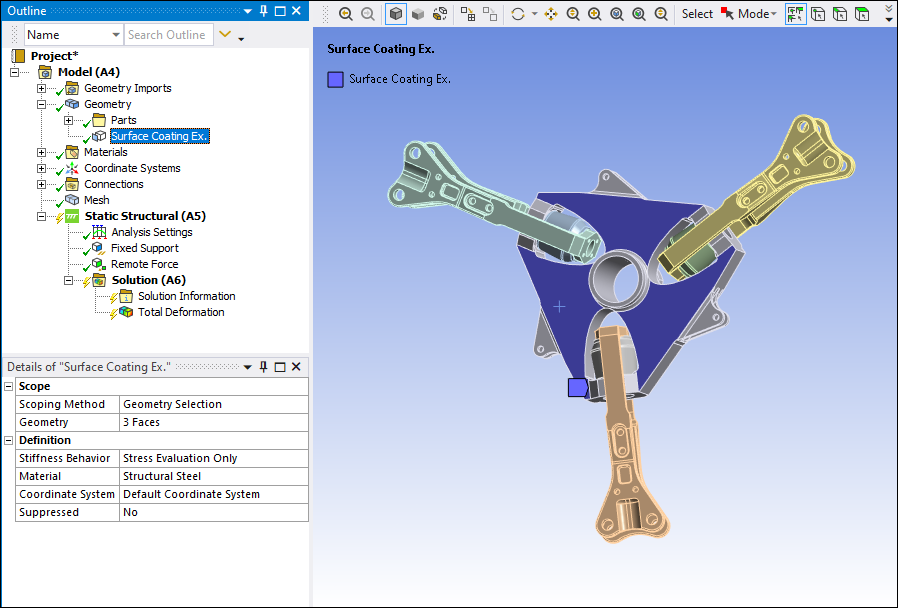Click inside the Search Outline field

[166, 35]
